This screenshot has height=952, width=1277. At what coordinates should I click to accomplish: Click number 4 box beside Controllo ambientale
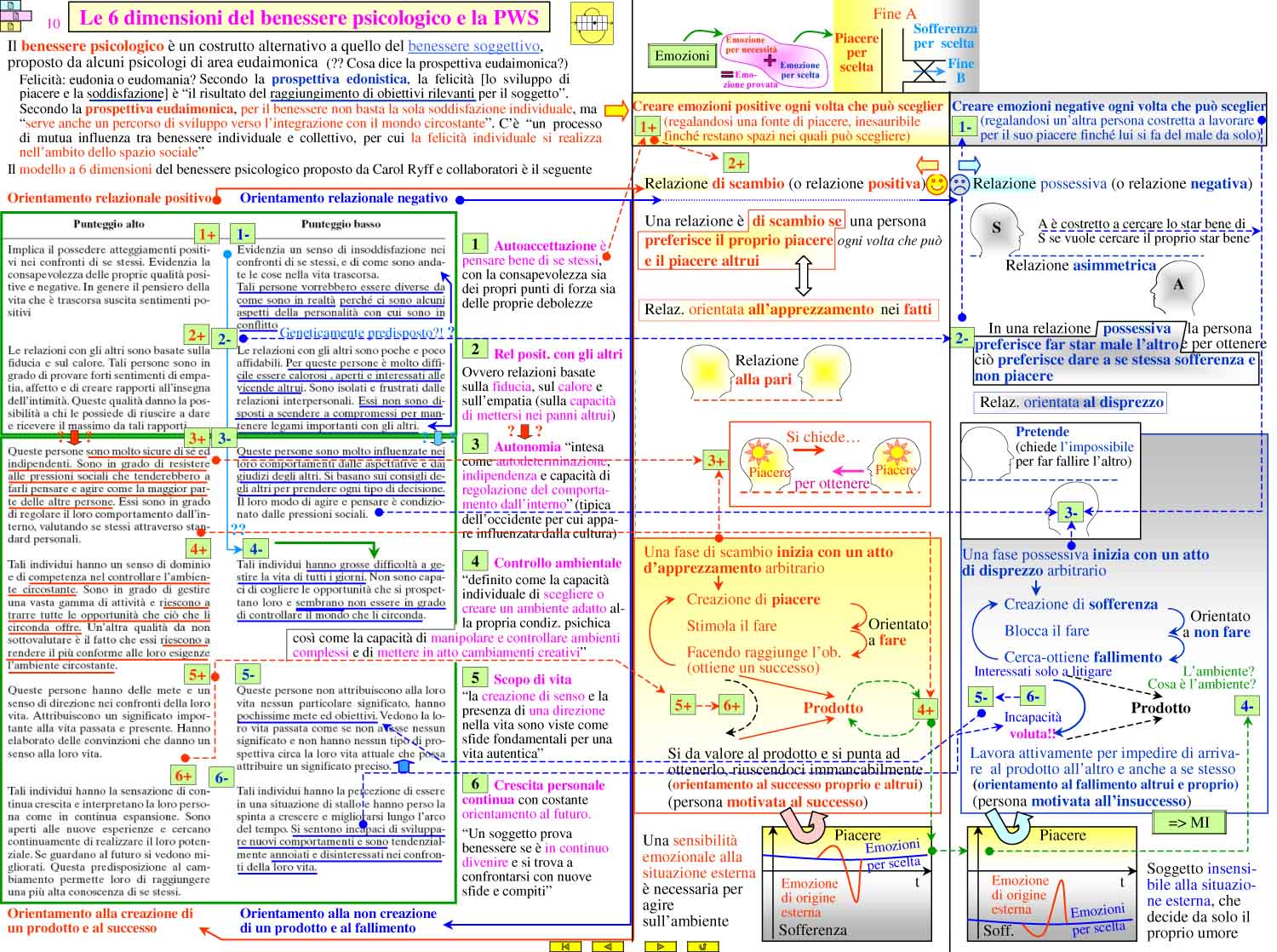(x=475, y=560)
